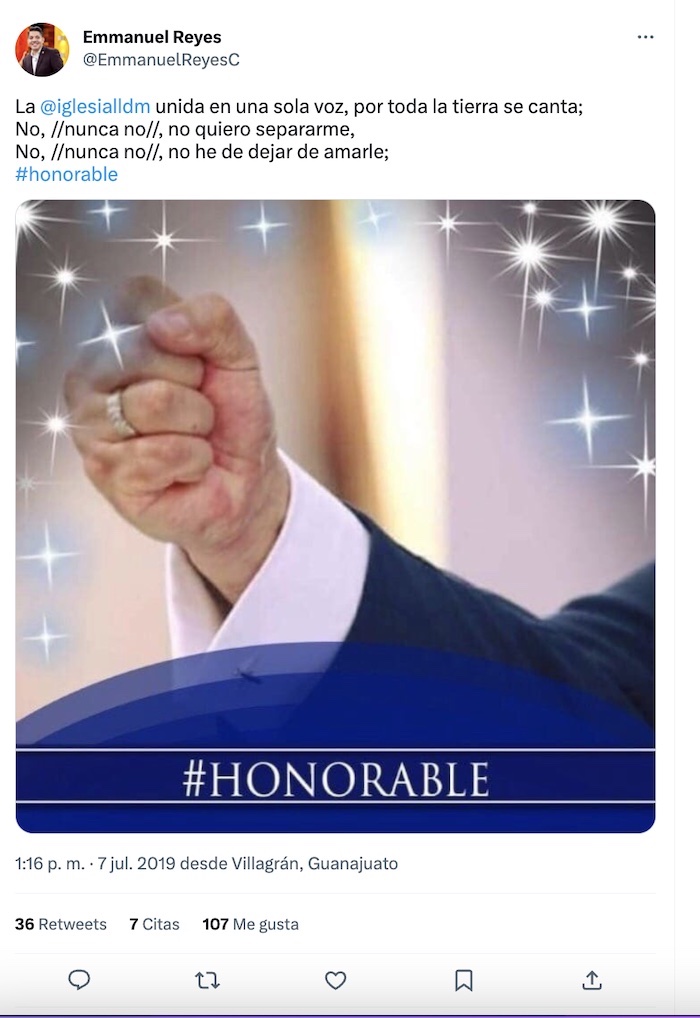Click the #HONORABLE banner in the image
Screen dimensions: 700x1018
click(x=336, y=779)
